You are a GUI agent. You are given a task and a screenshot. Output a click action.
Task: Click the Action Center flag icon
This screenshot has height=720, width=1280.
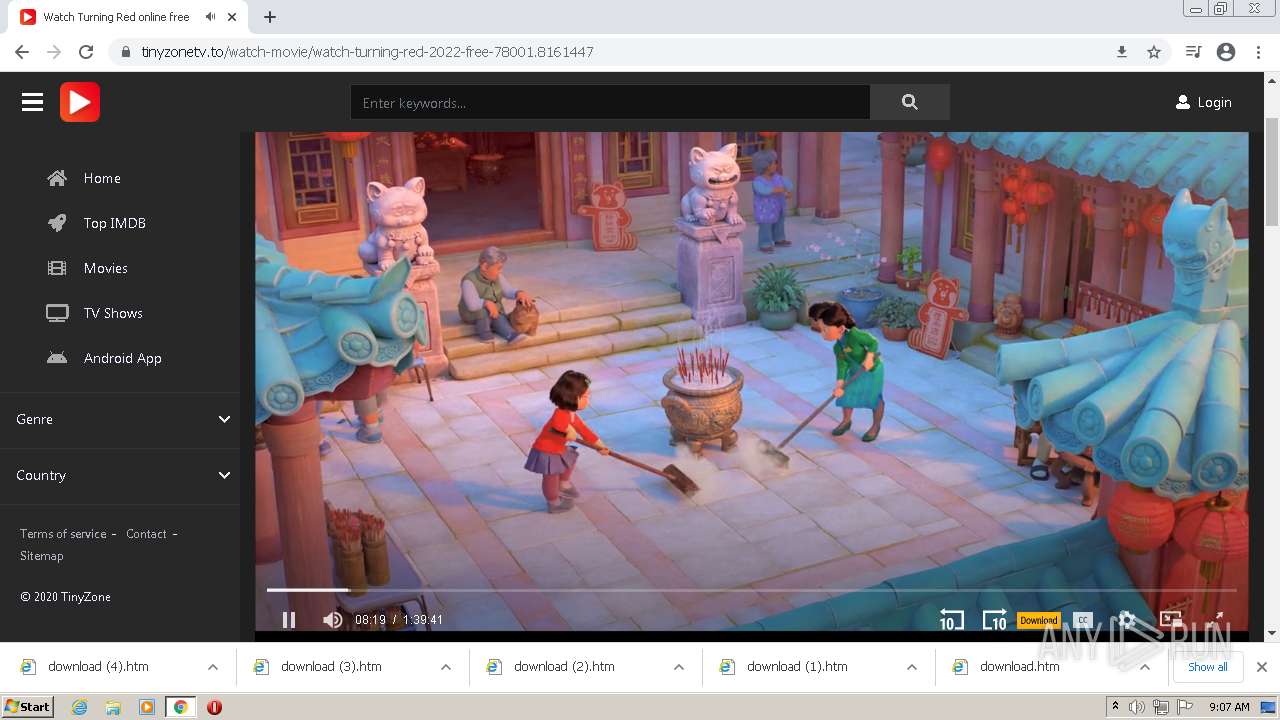[1185, 707]
